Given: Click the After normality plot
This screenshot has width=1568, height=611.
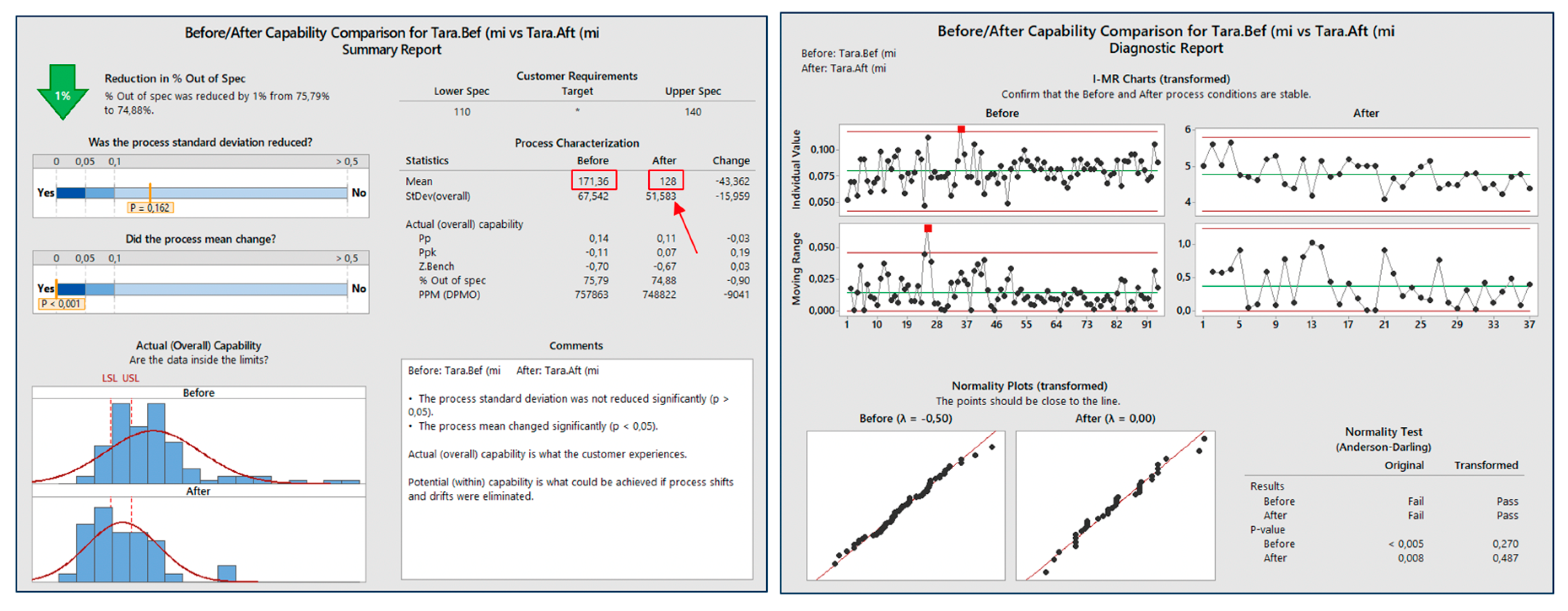Looking at the screenshot, I should click(x=1115, y=505).
